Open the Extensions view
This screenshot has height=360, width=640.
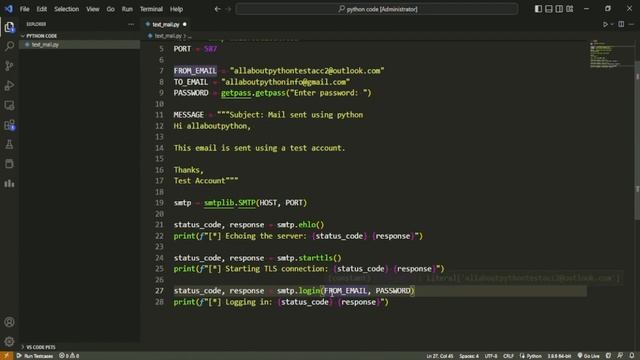pyautogui.click(x=9, y=125)
